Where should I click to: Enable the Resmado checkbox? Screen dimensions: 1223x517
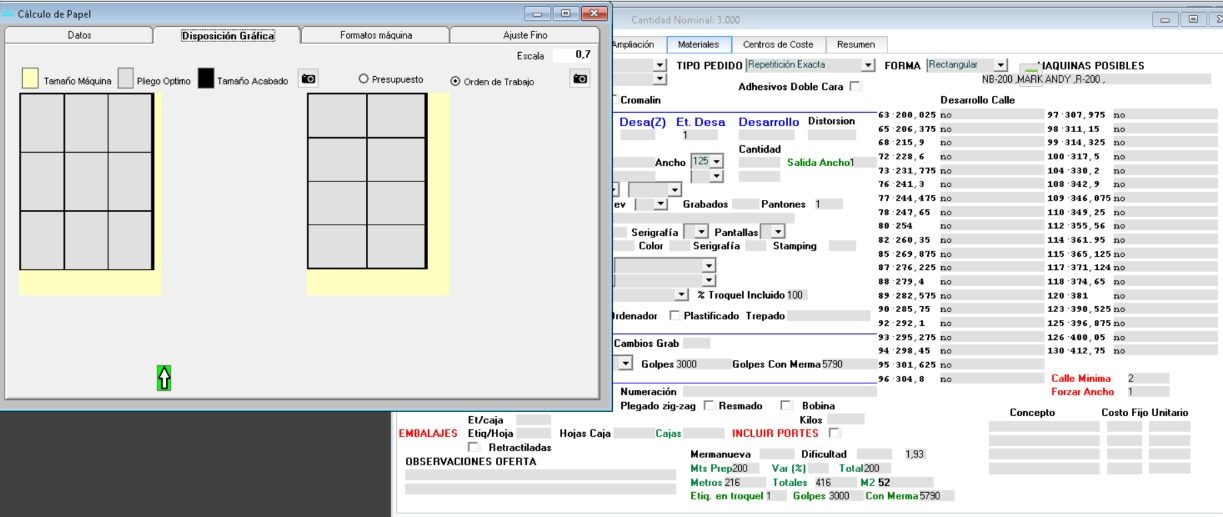click(709, 406)
